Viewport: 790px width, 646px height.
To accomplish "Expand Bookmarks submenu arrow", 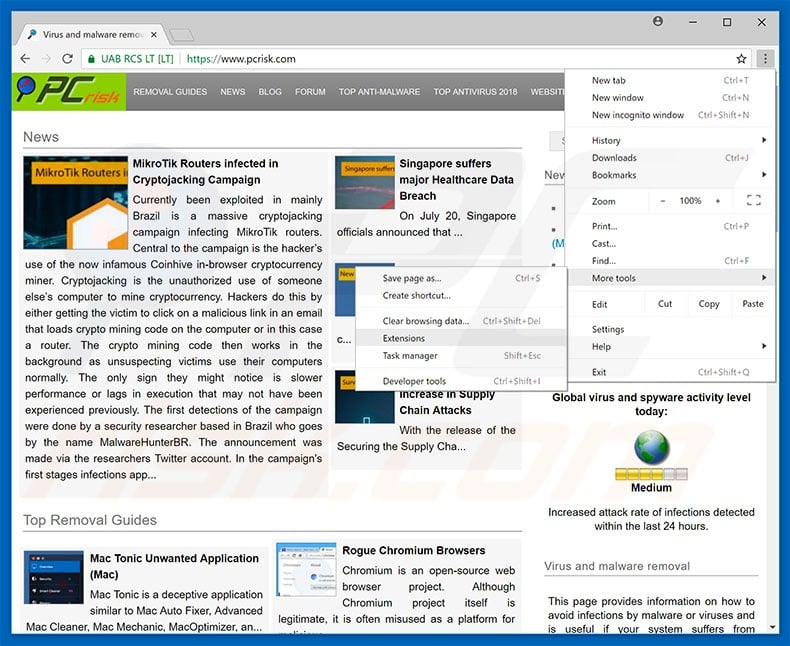I will tap(764, 175).
